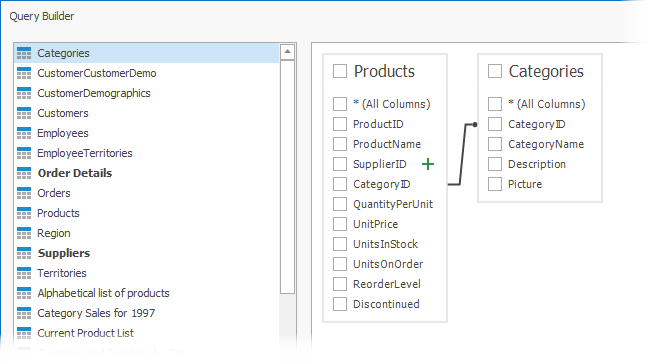Click the scroll up arrow in table list

(x=287, y=52)
